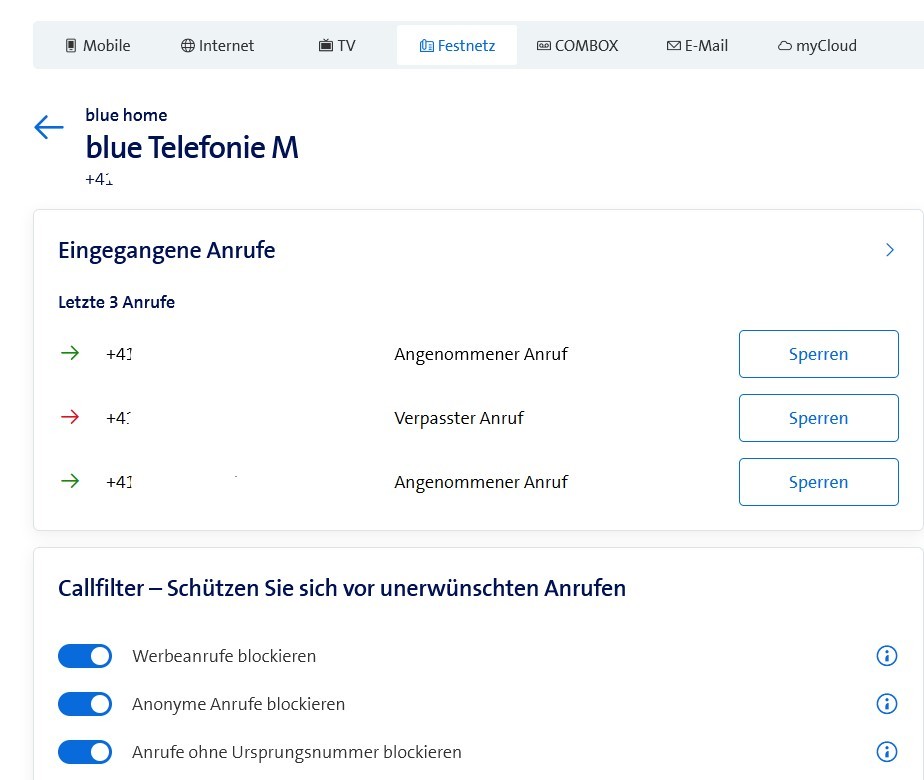Viewport: 924px width, 780px height.
Task: Block the missed call with Sperren
Action: coord(818,418)
